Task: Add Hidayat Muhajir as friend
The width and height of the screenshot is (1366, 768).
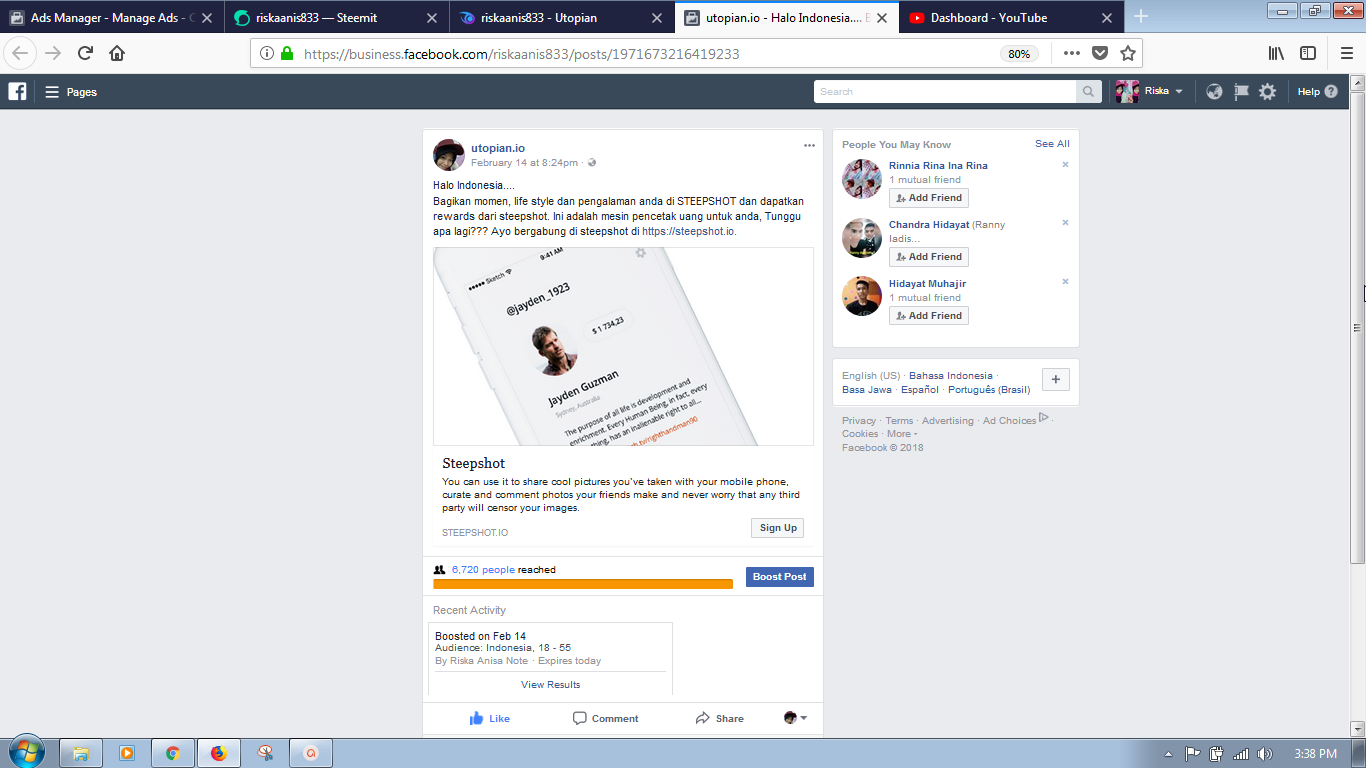Action: click(x=928, y=316)
